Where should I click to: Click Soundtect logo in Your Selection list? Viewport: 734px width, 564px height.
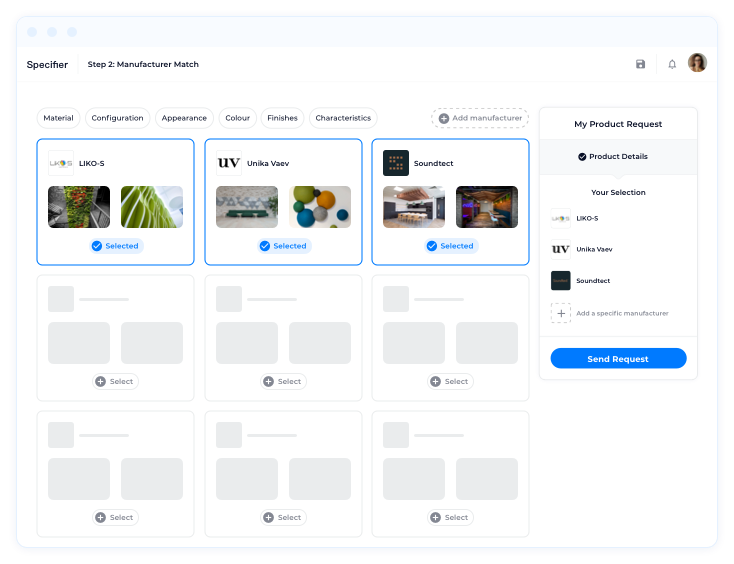coord(561,280)
